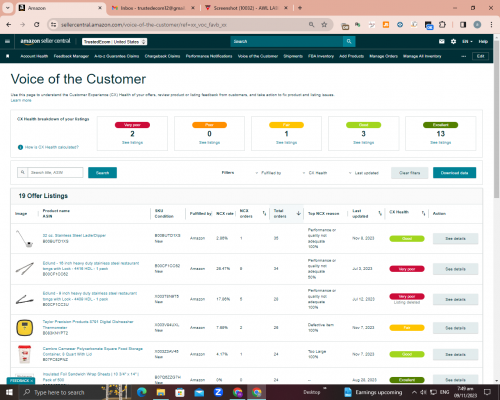Open Chargeback Claims in nav bar
This screenshot has width=500, height=400.
[162, 56]
